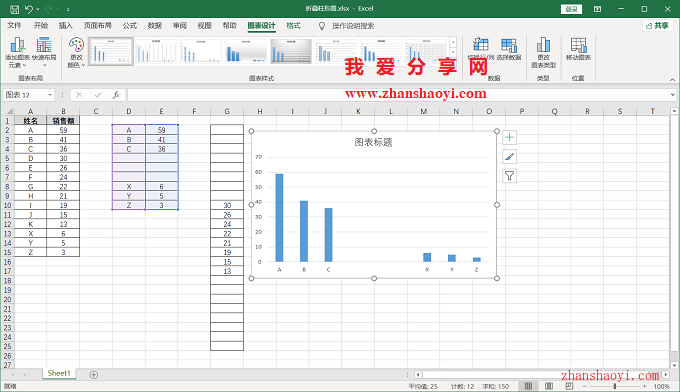The image size is (680, 392).
Task: Click the Switch Row/Column icon
Action: [481, 49]
